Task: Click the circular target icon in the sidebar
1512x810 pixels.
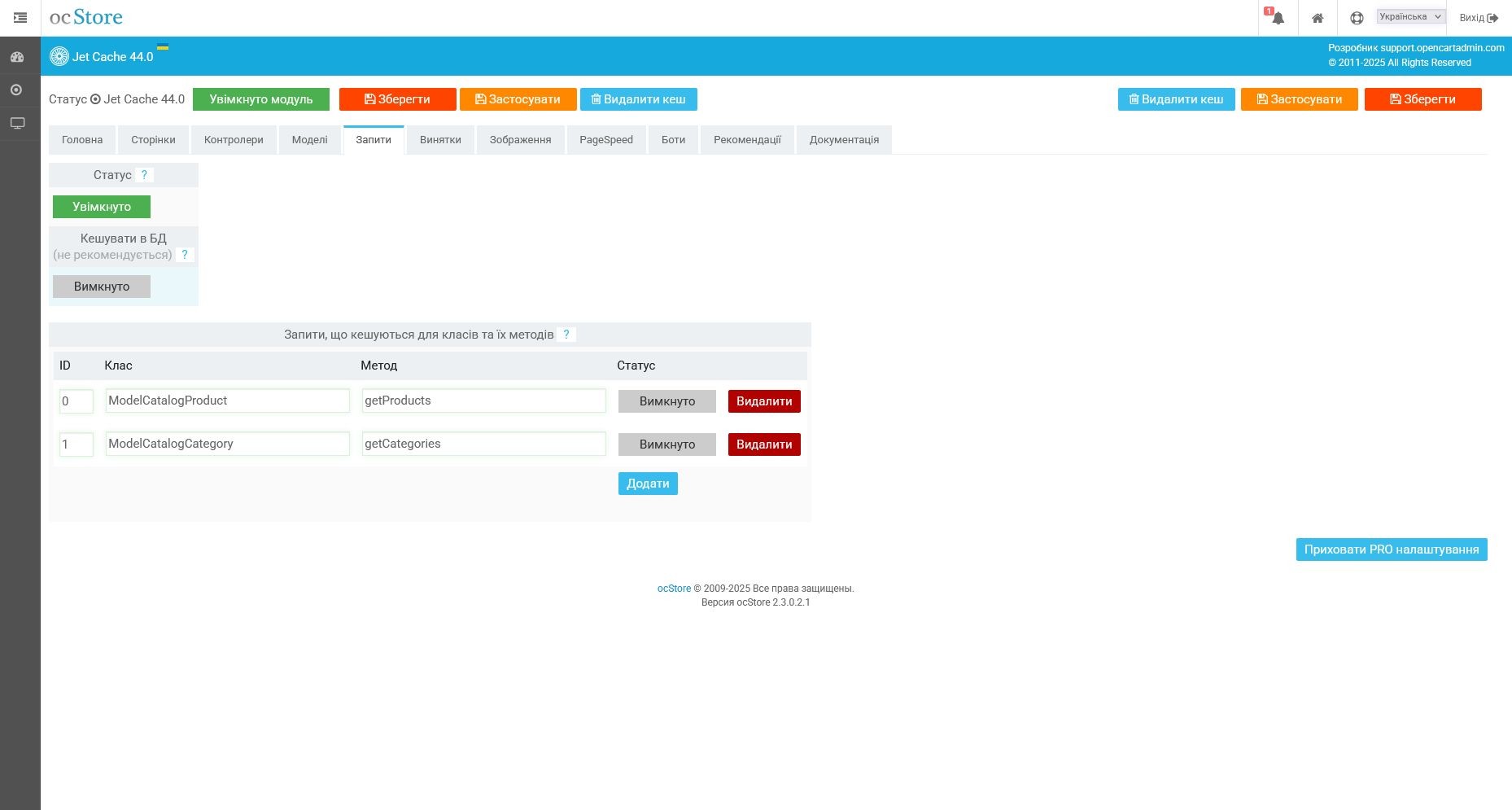Action: pyautogui.click(x=16, y=90)
